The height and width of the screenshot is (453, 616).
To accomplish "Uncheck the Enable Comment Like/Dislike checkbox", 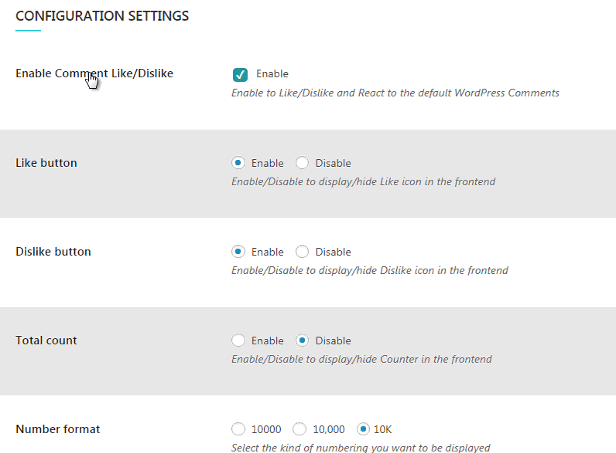I will click(x=240, y=74).
